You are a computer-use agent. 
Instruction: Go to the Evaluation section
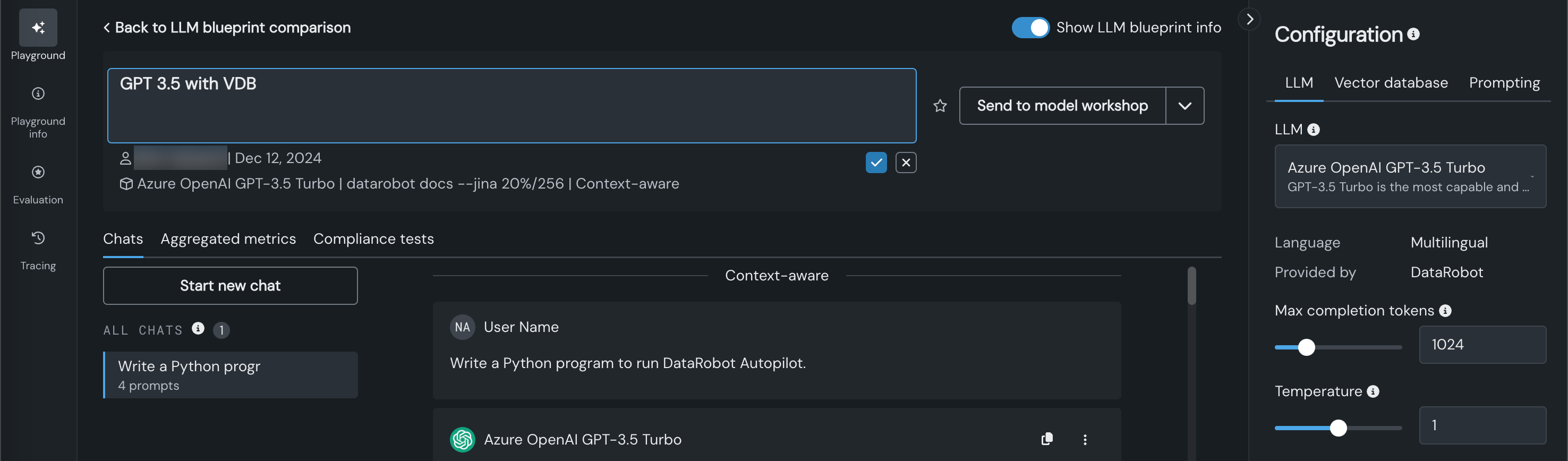coord(38,172)
